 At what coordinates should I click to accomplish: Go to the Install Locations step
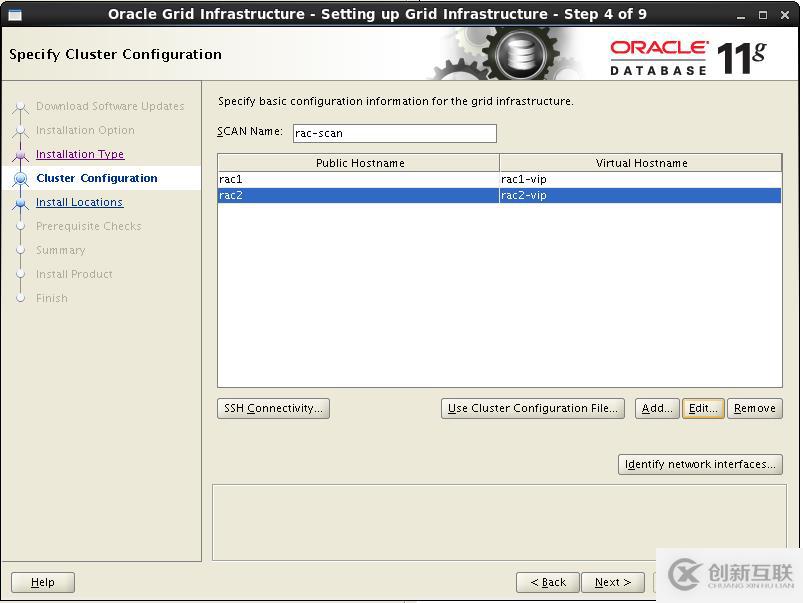[x=79, y=203]
